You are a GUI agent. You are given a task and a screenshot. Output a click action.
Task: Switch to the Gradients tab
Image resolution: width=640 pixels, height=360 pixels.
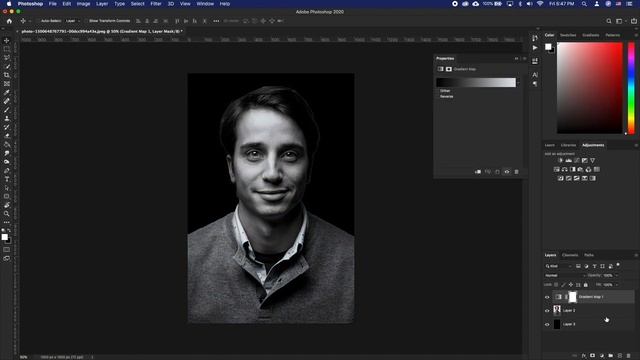click(591, 35)
